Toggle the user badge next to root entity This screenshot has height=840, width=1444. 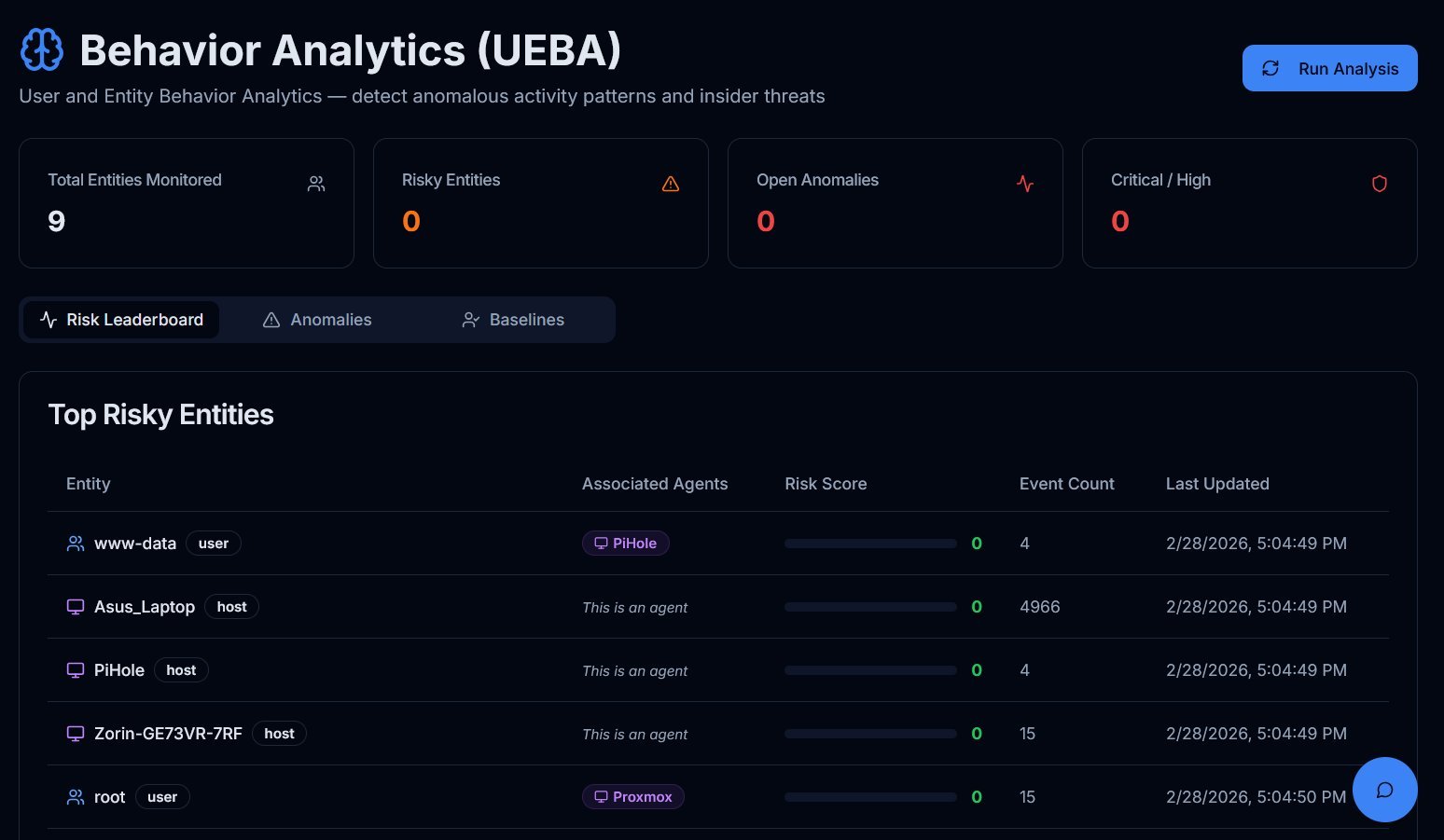(162, 797)
